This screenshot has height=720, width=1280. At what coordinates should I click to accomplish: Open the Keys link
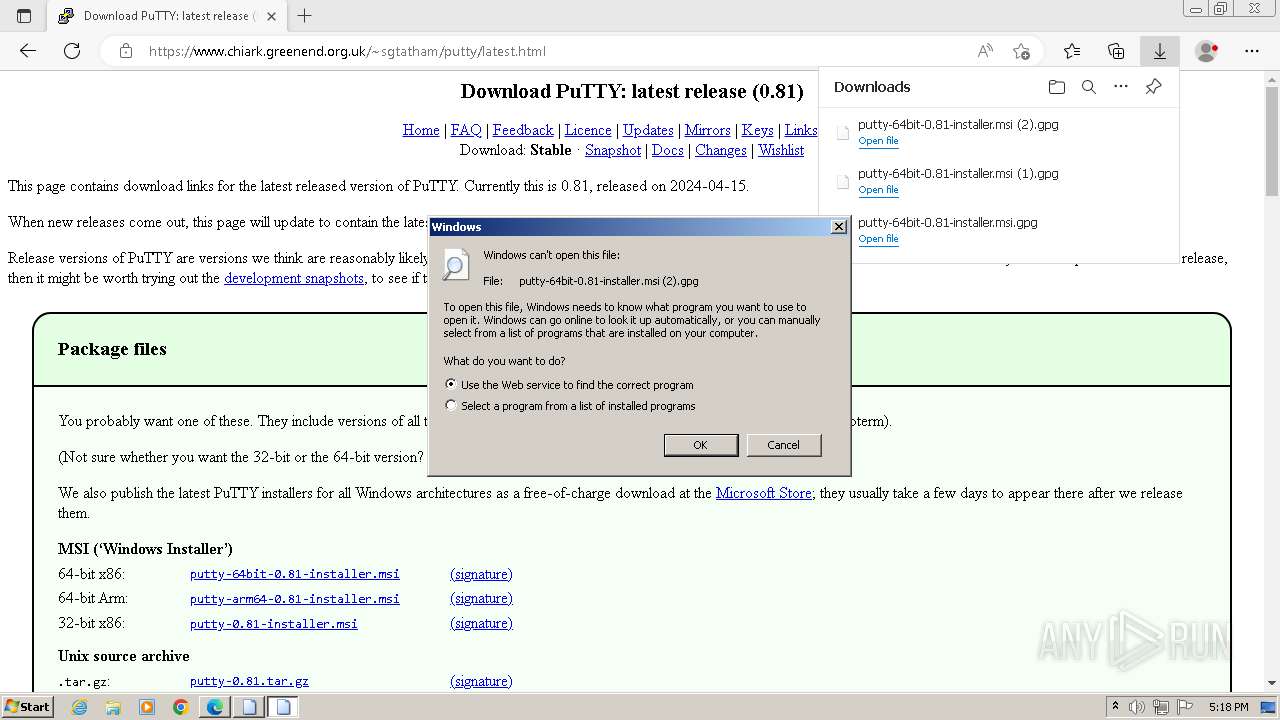tap(757, 130)
